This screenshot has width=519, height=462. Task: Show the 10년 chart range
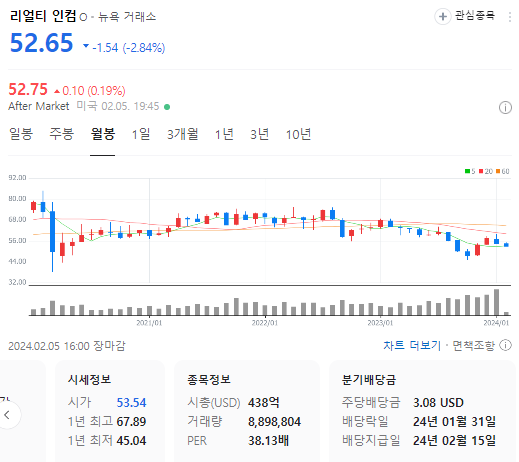[298, 134]
